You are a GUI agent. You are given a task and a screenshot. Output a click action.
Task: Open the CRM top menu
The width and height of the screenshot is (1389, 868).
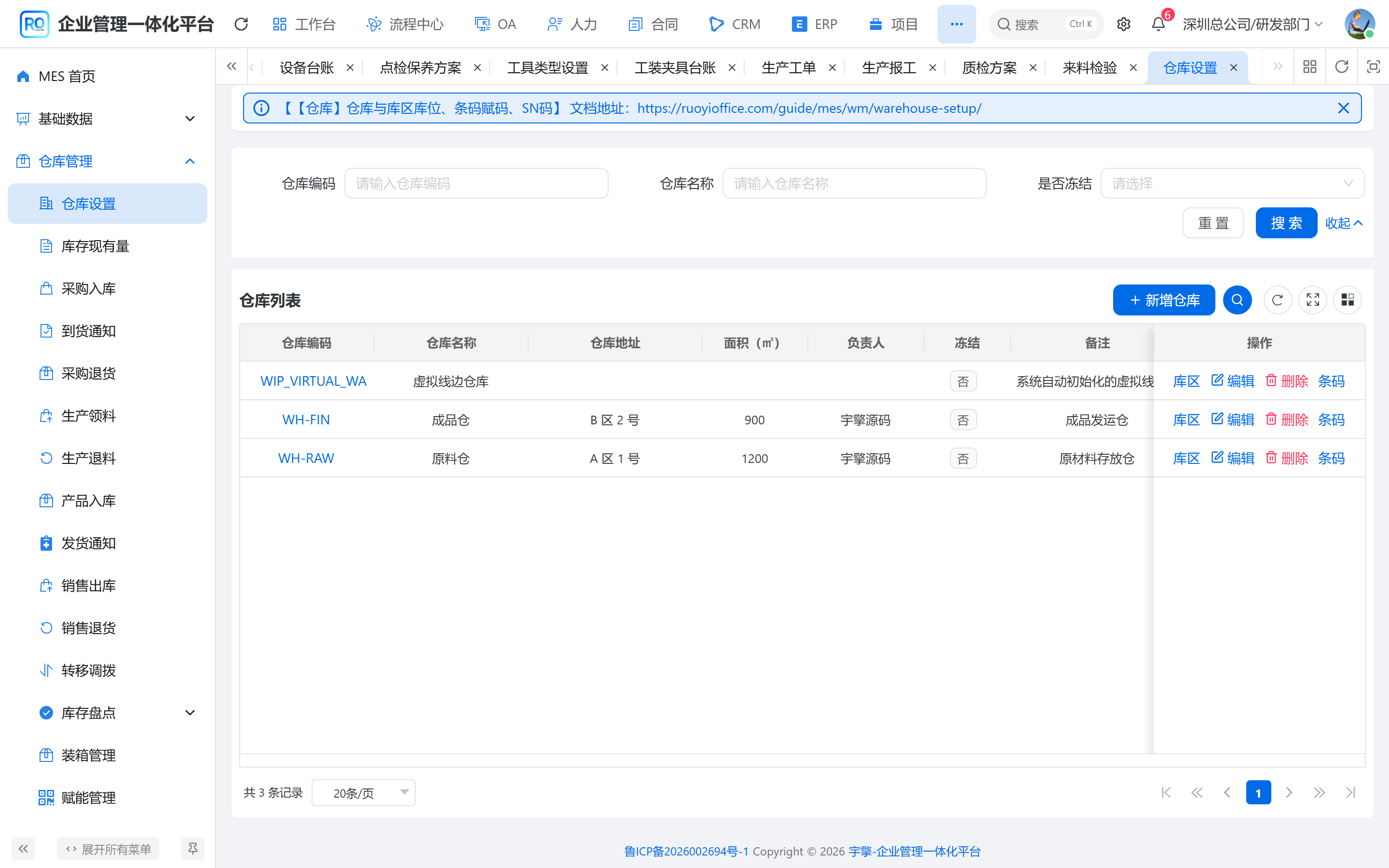735,24
